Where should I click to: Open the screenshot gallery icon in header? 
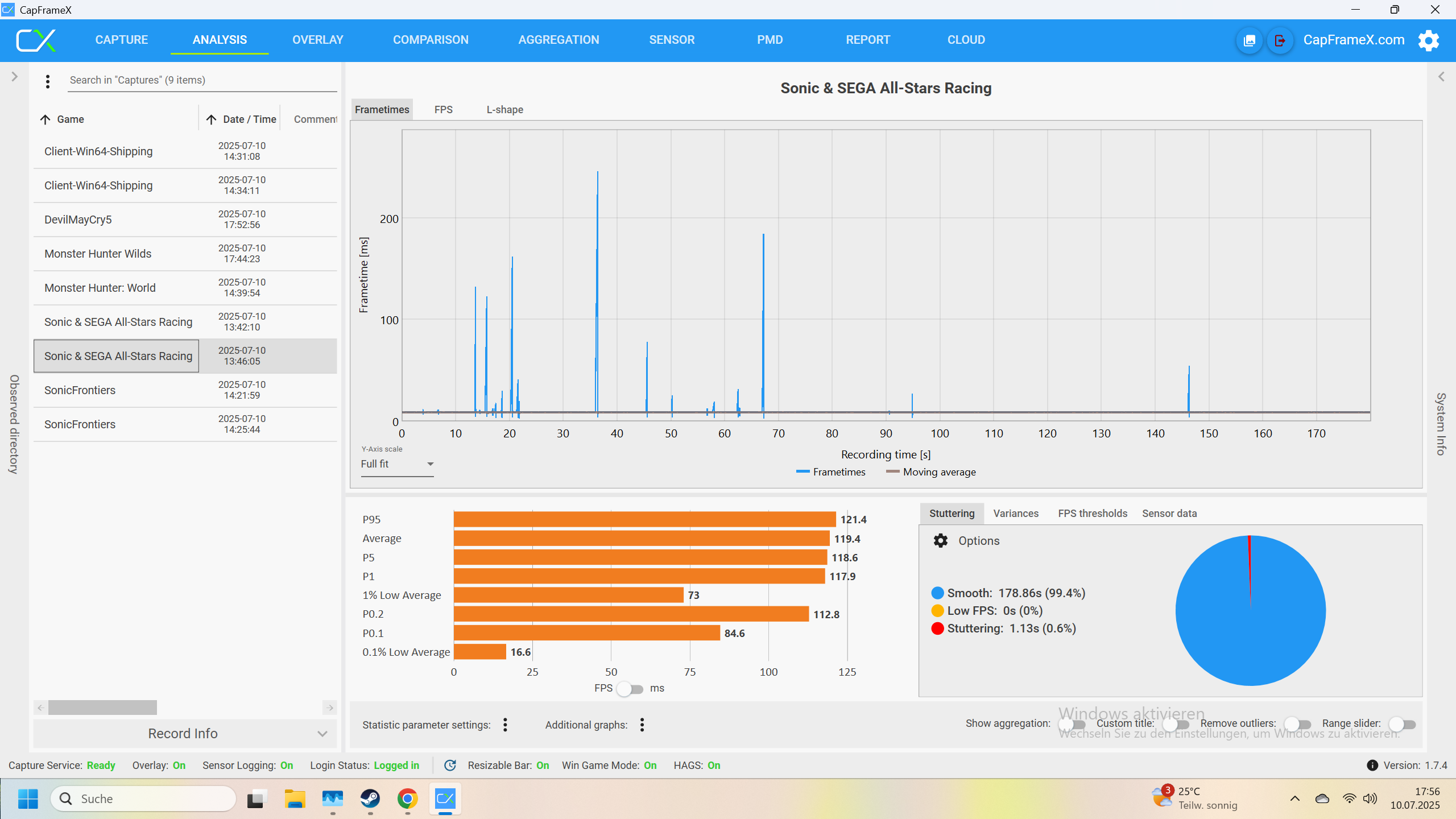(1250, 40)
